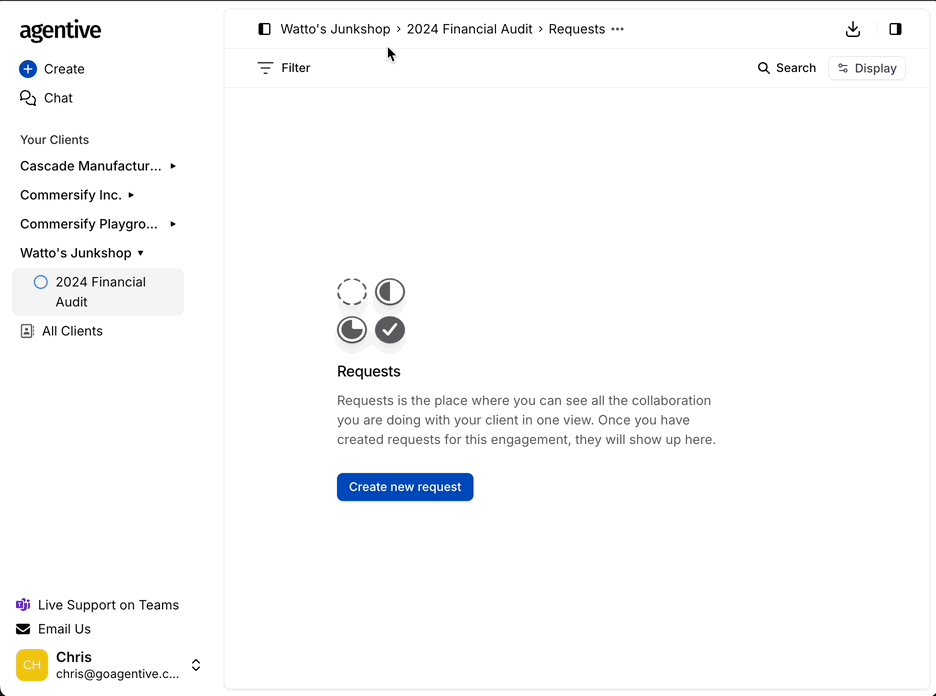Image resolution: width=936 pixels, height=696 pixels.
Task: Open the Display settings button
Action: click(x=866, y=68)
